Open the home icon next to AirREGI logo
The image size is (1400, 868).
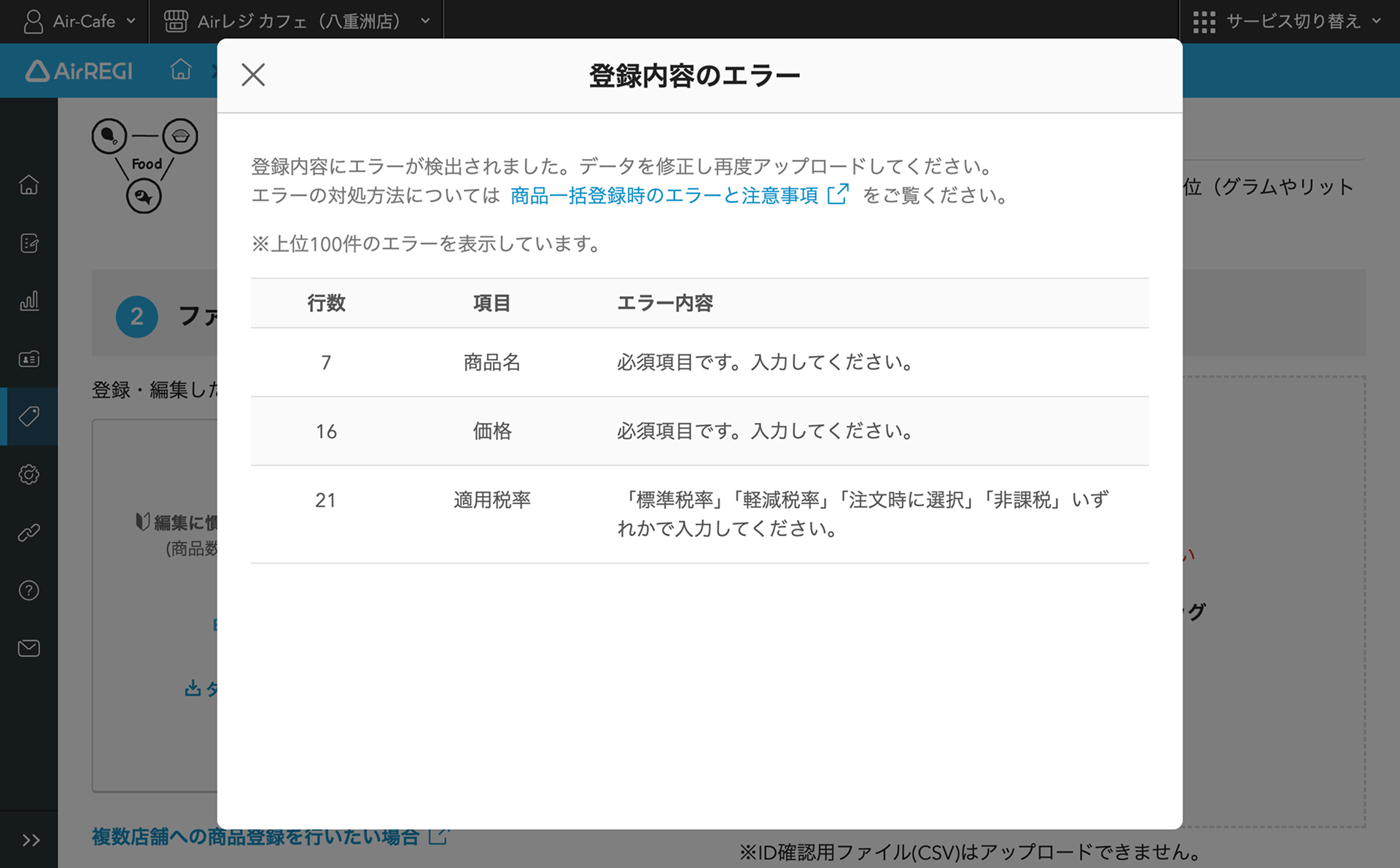click(180, 70)
